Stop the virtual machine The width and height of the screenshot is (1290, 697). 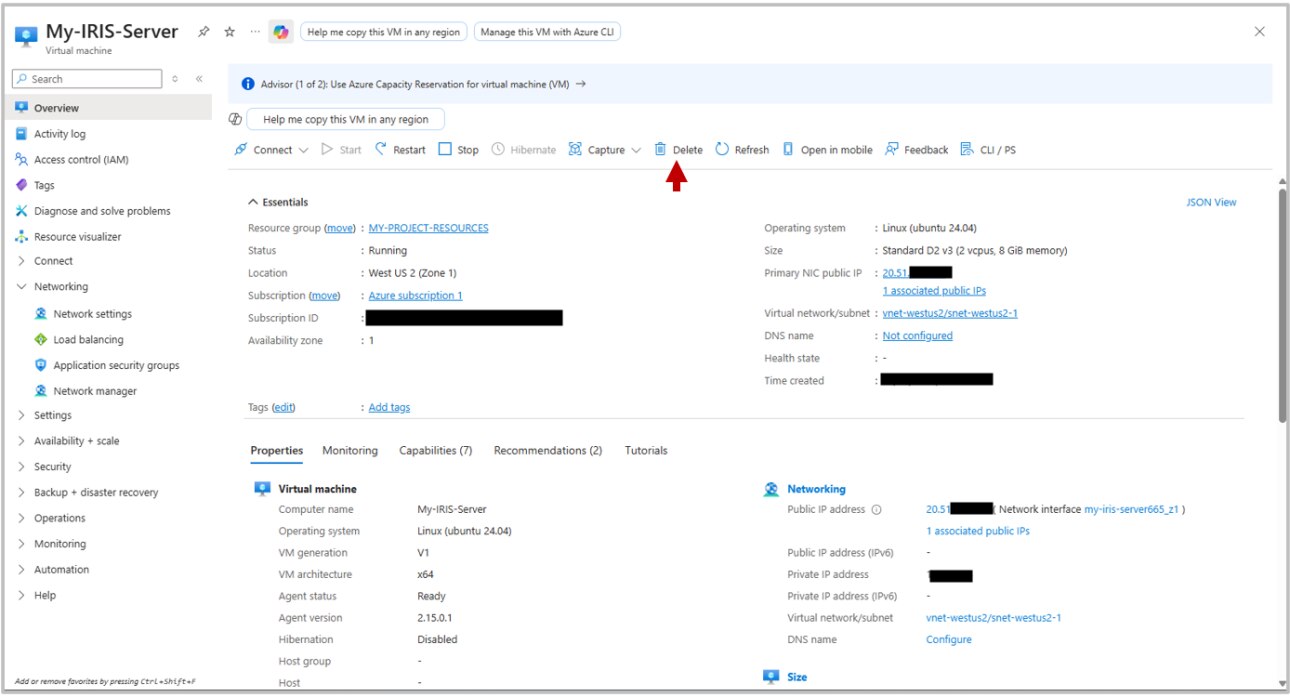click(x=456, y=149)
